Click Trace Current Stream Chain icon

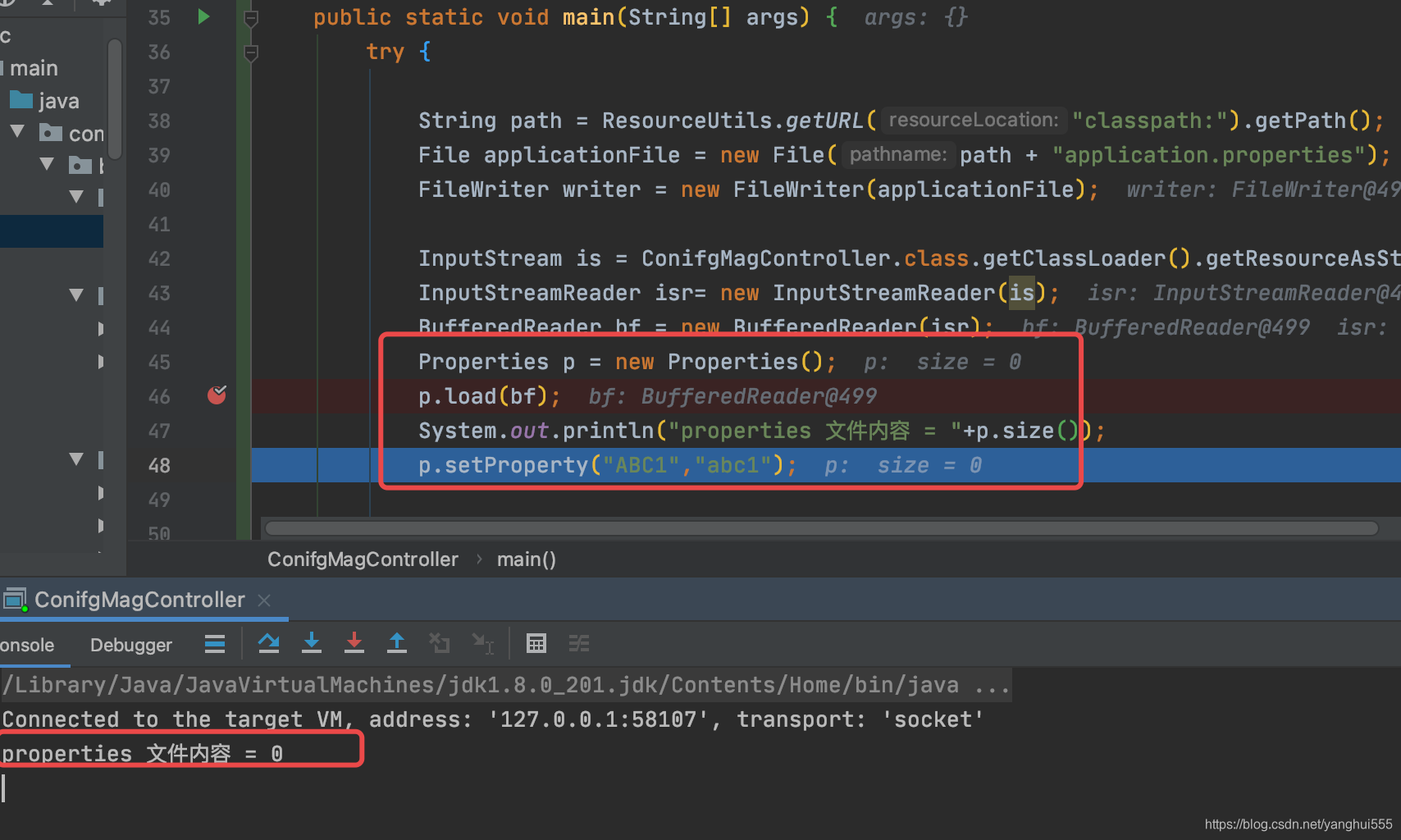579,643
